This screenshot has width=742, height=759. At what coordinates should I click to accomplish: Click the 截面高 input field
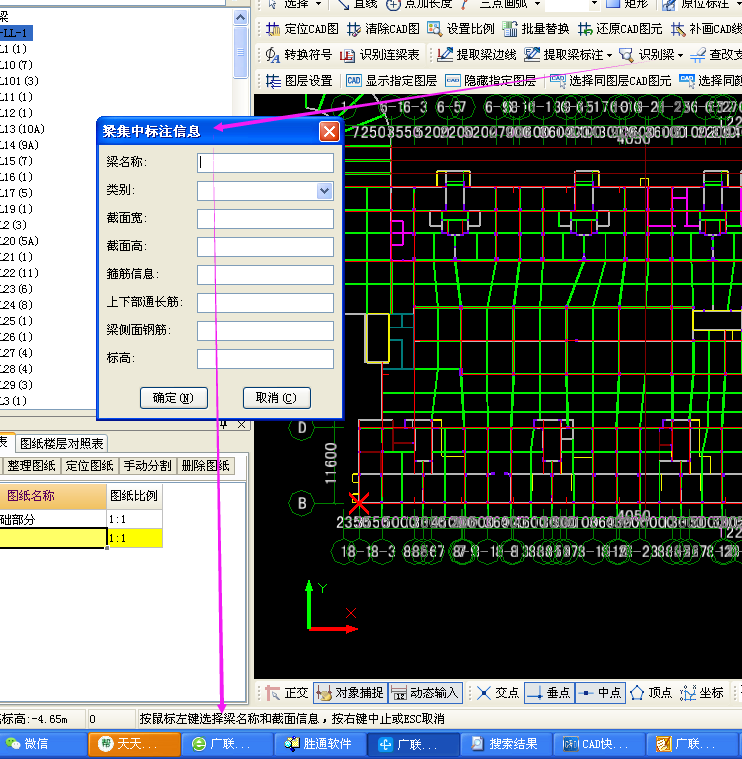click(x=265, y=247)
